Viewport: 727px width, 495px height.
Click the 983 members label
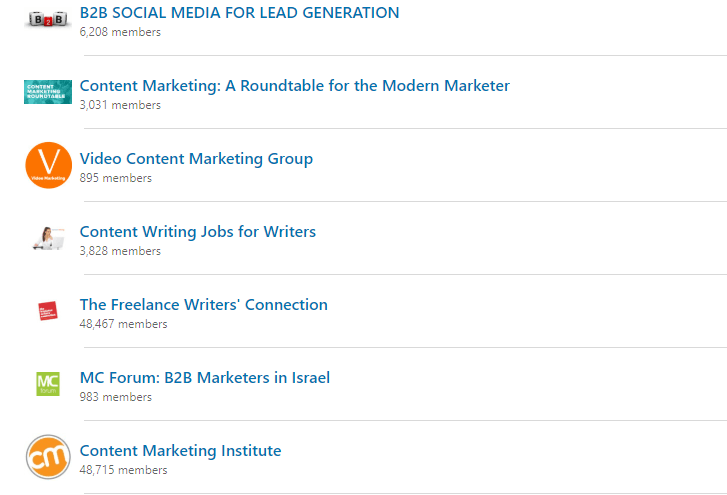coord(115,397)
